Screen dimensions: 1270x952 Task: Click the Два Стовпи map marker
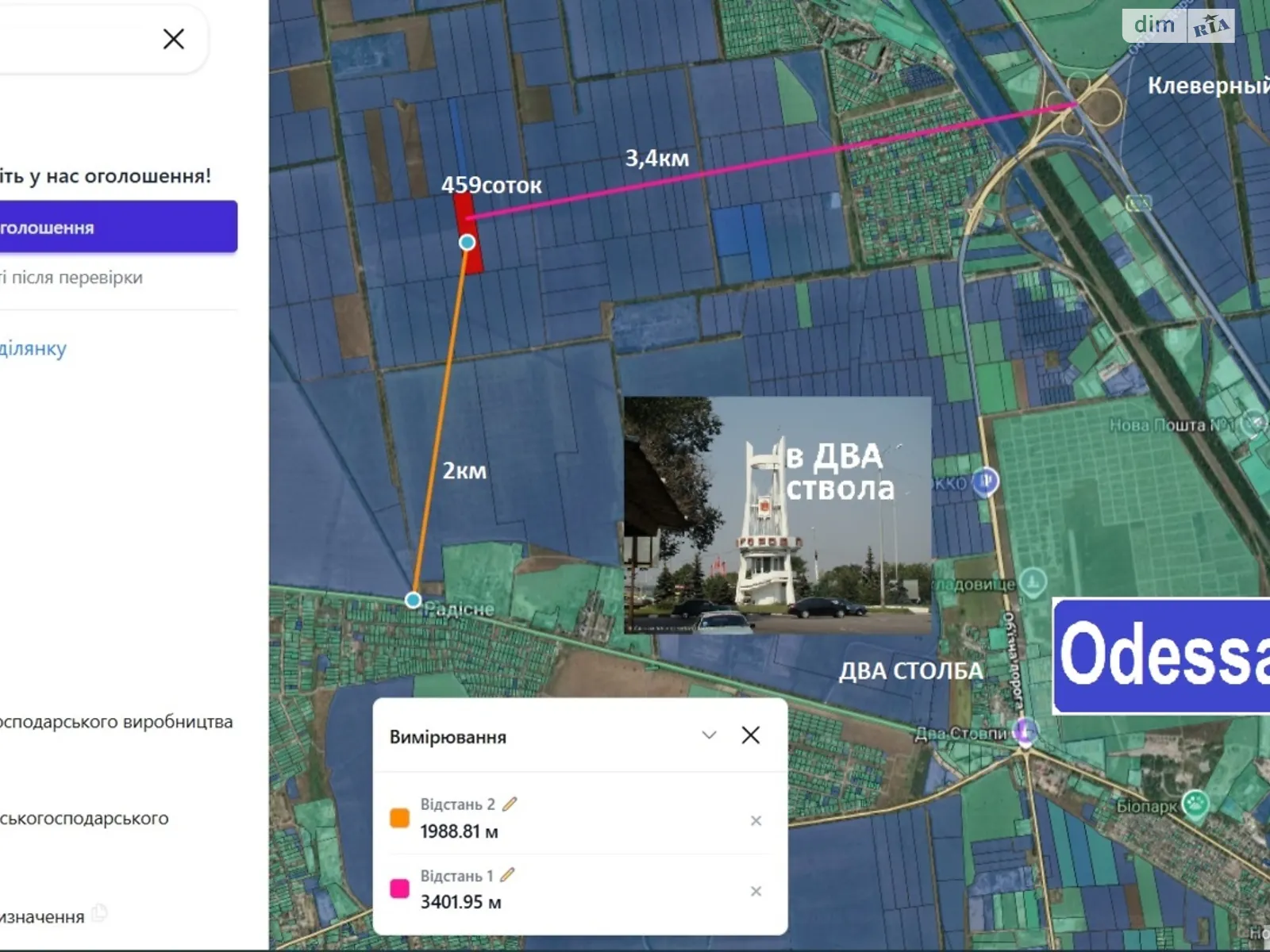[x=1026, y=730]
